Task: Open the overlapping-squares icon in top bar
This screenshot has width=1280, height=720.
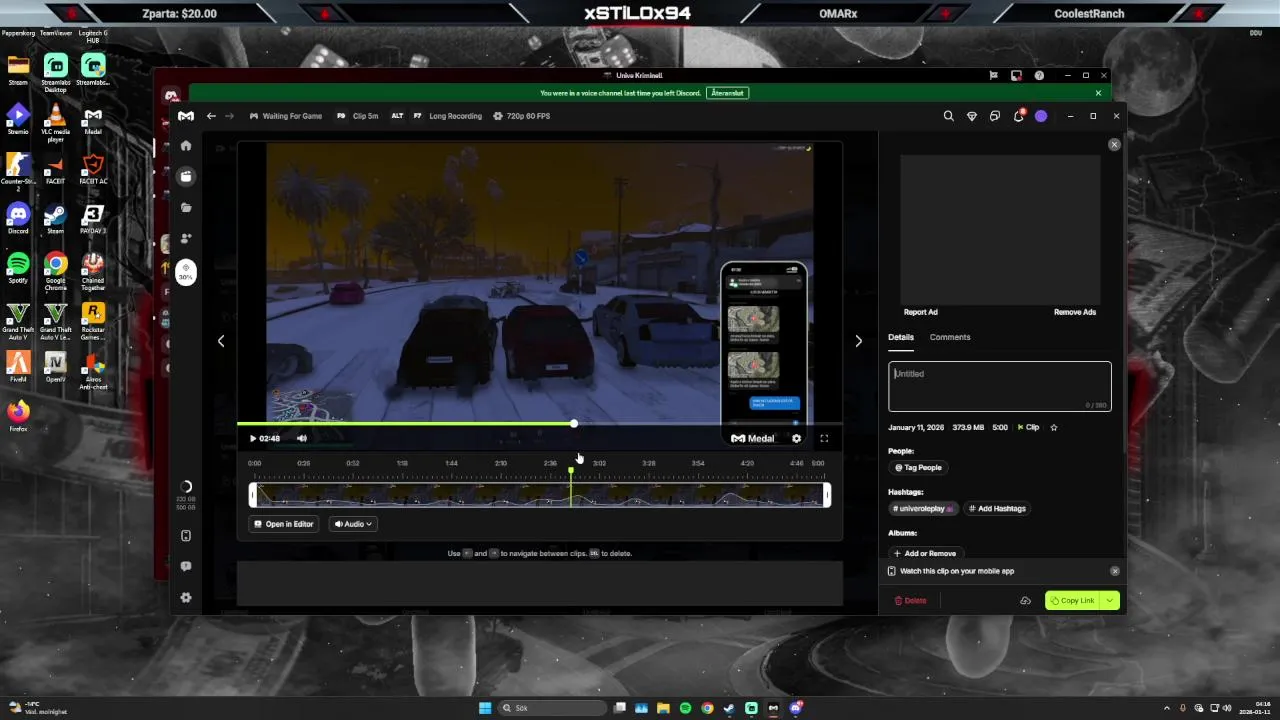Action: (994, 116)
